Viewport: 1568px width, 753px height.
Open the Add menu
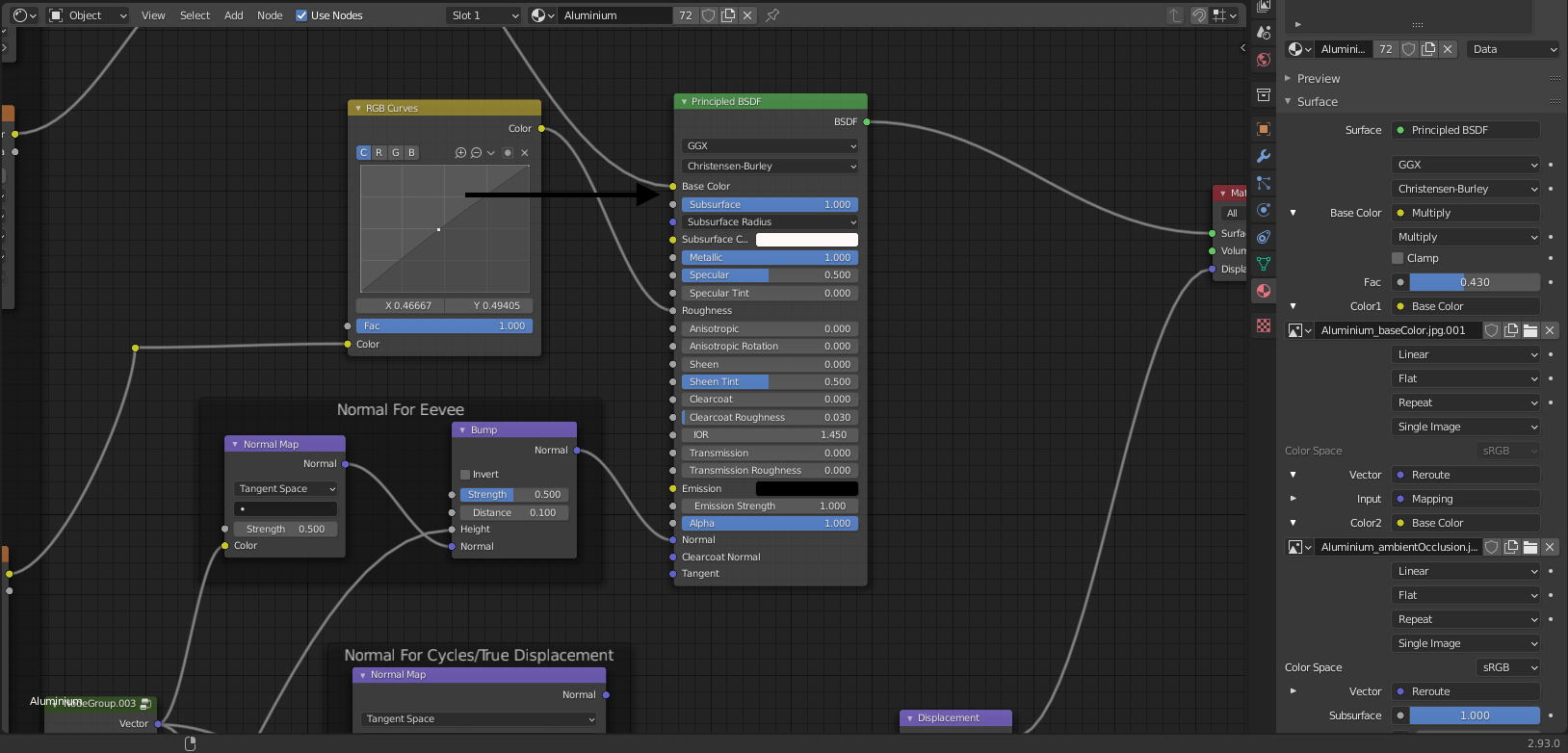[x=234, y=15]
